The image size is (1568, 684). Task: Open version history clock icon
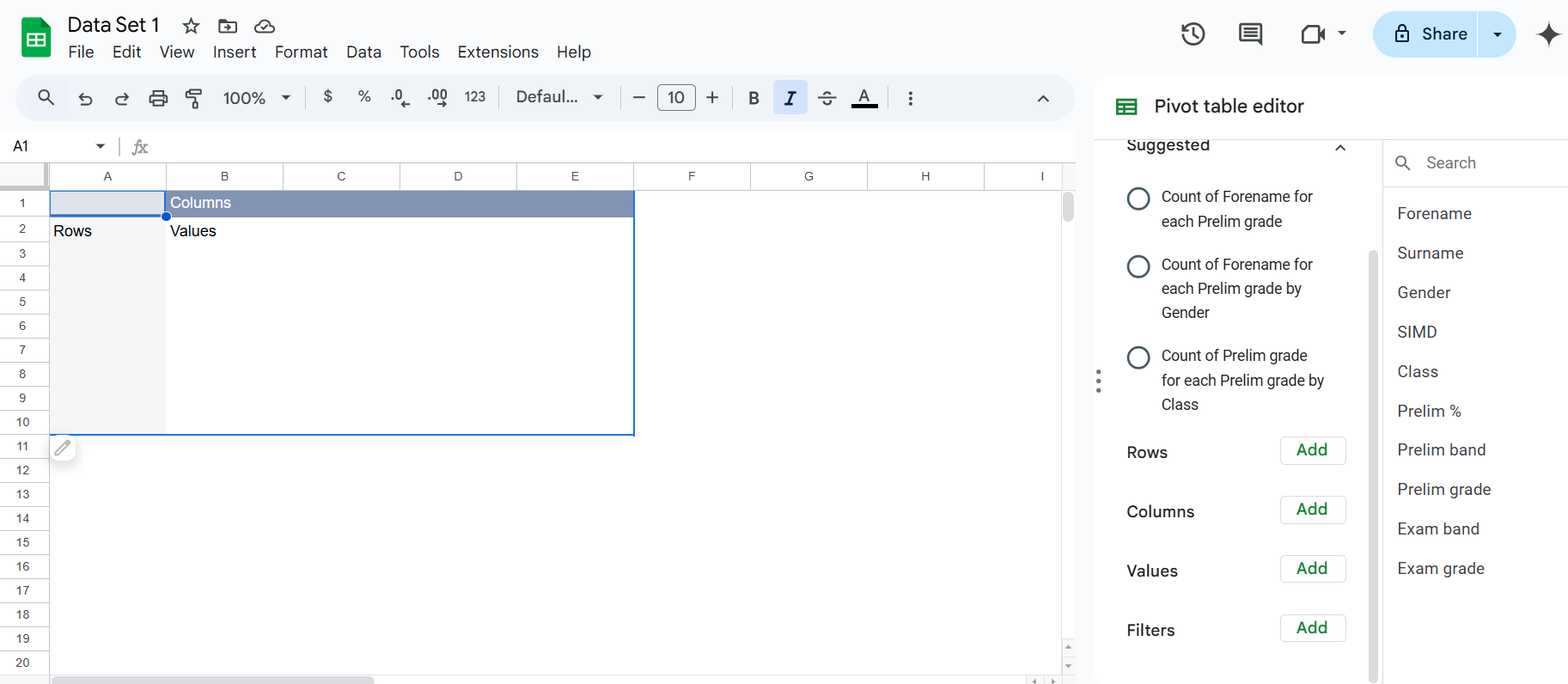pos(1193,34)
